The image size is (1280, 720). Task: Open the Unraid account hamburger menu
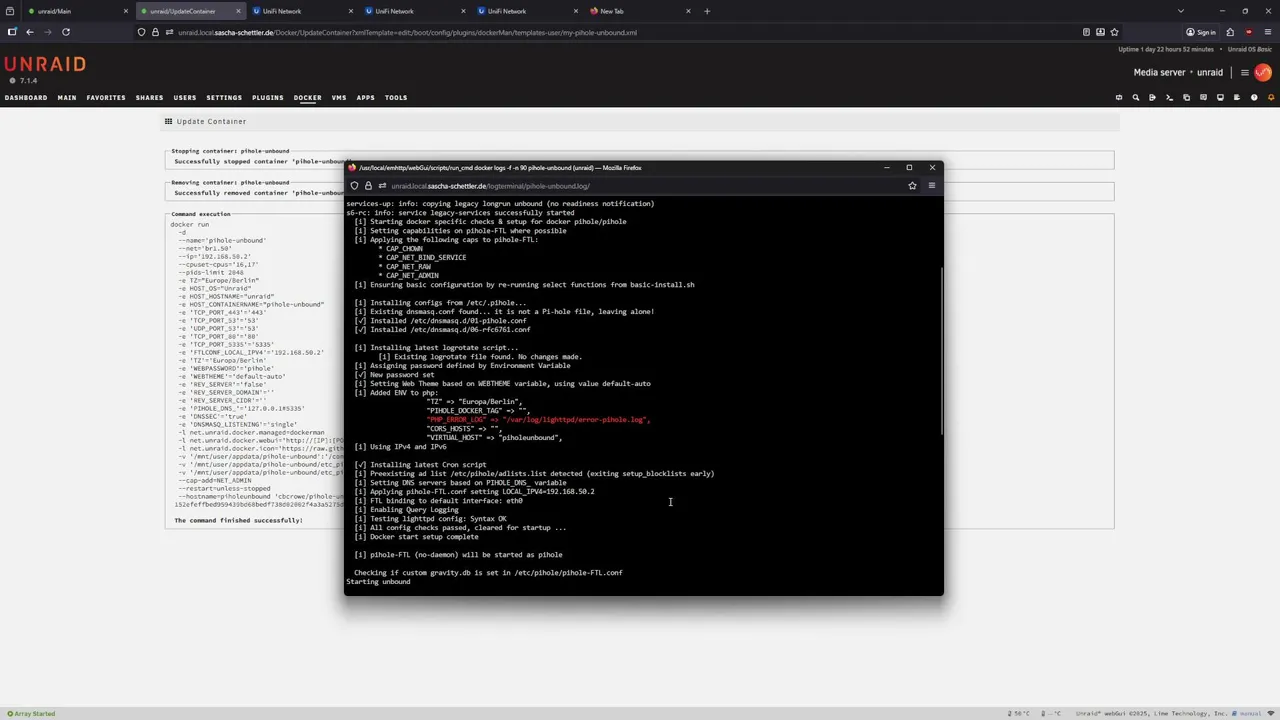1245,72
